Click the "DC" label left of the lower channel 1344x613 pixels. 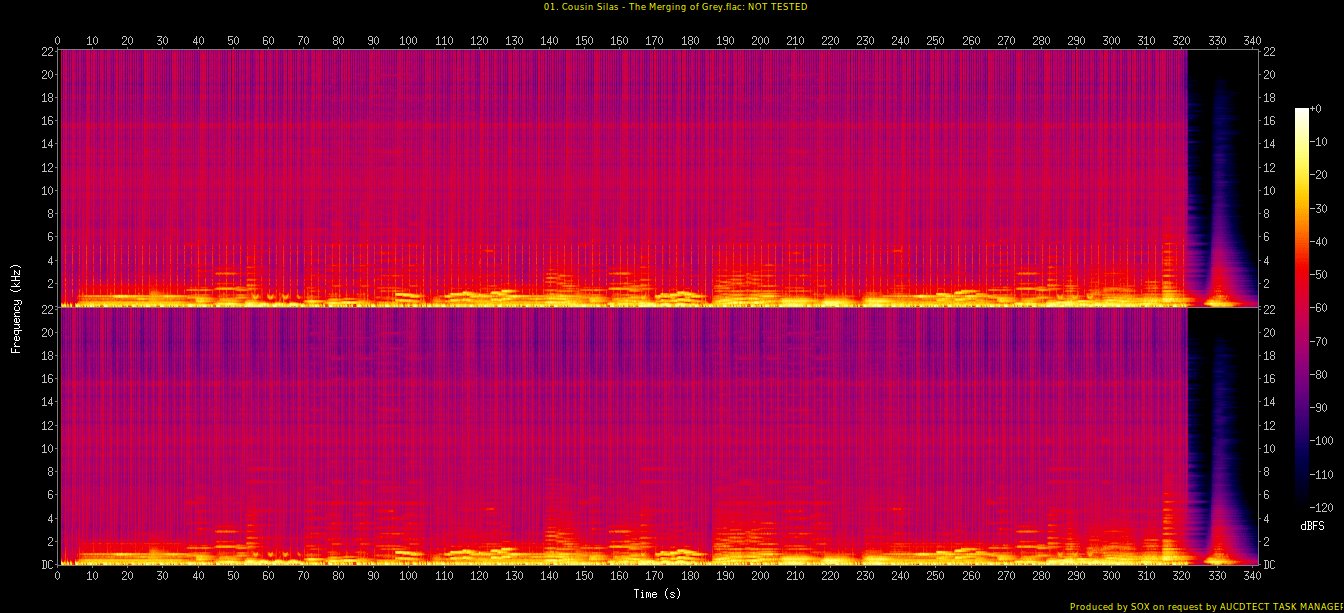[47, 565]
